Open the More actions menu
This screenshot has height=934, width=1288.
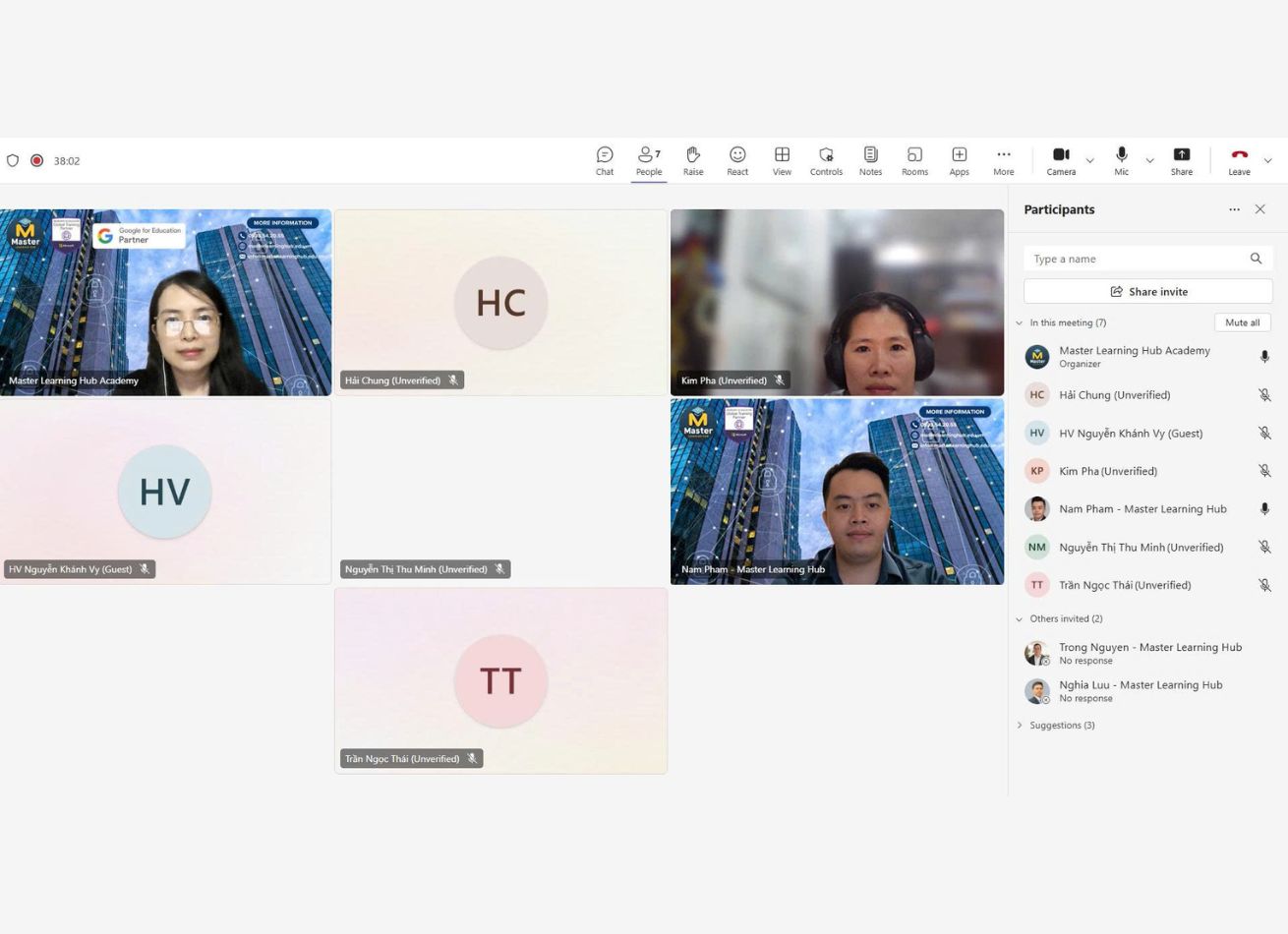tap(1003, 160)
